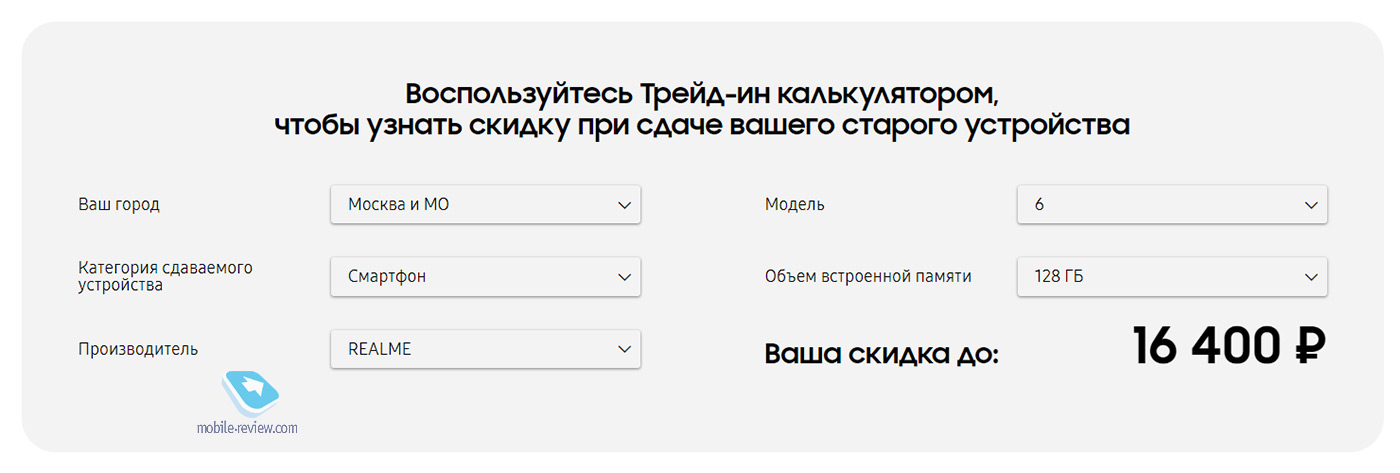The width and height of the screenshot is (1400, 473).
Task: Click the Категория сдаваемого устройства label
Action: (x=165, y=277)
